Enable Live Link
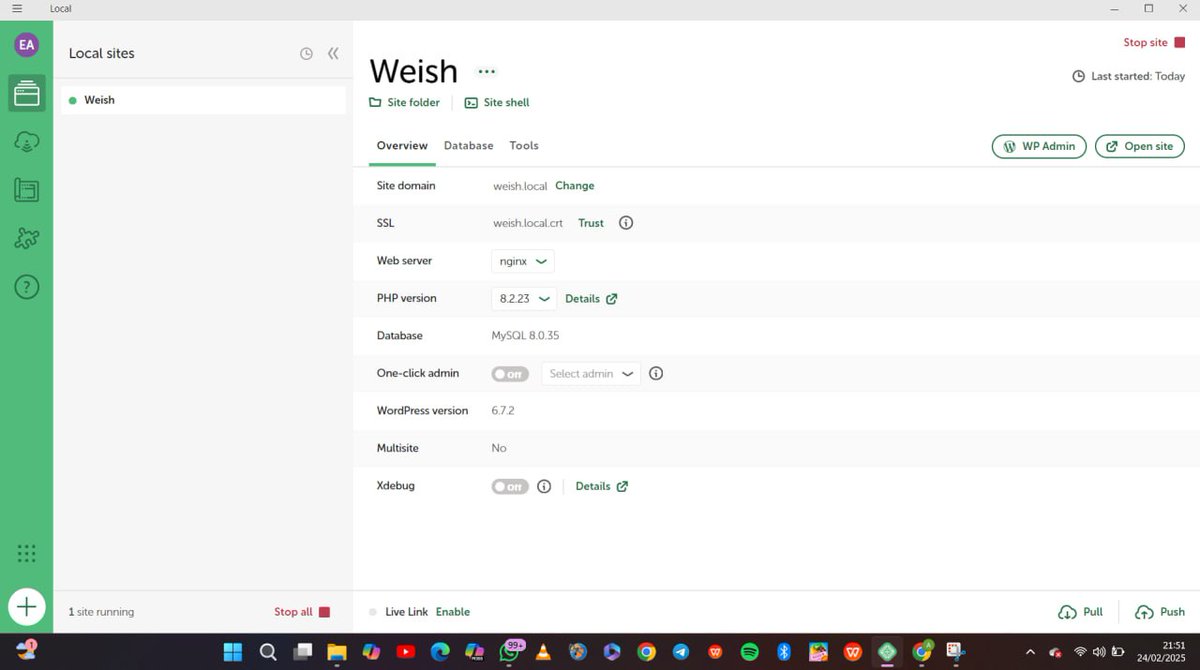 (453, 612)
